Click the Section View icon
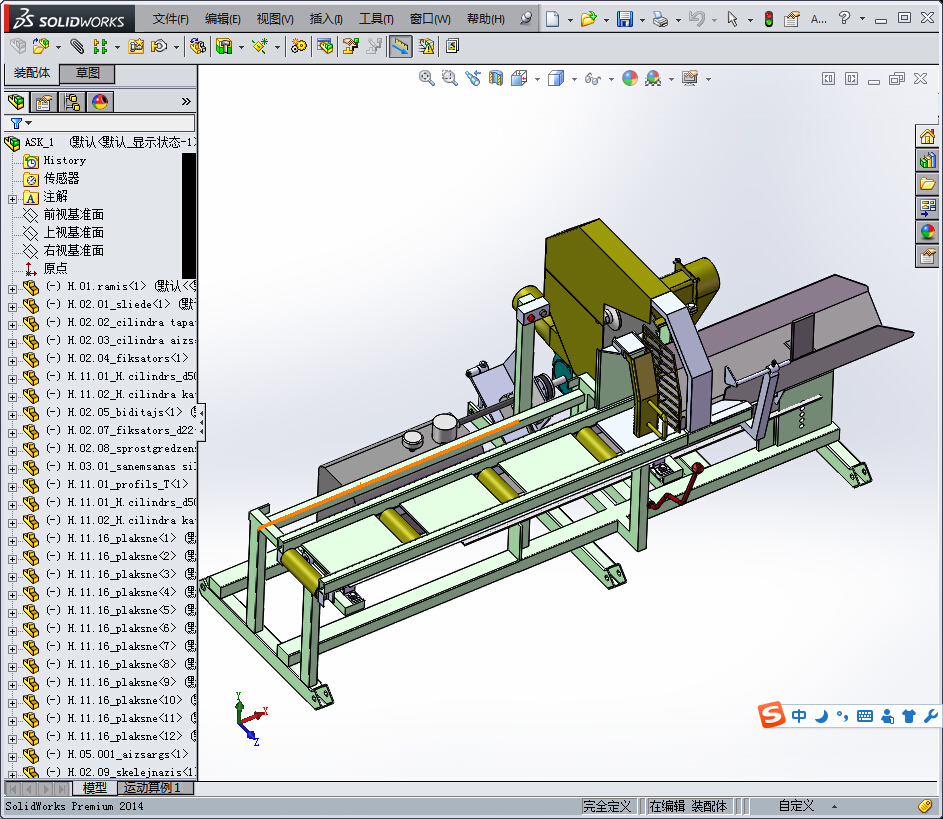943x819 pixels. tap(496, 78)
